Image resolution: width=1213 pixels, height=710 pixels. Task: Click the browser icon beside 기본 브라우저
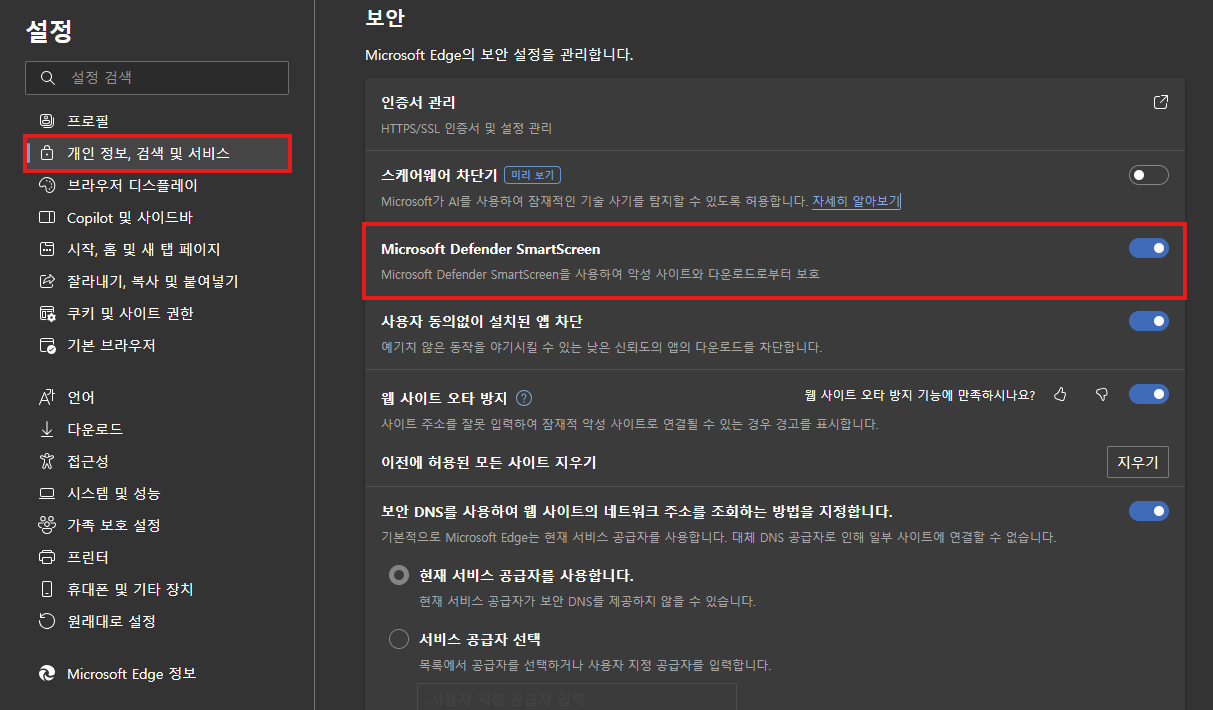(47, 345)
